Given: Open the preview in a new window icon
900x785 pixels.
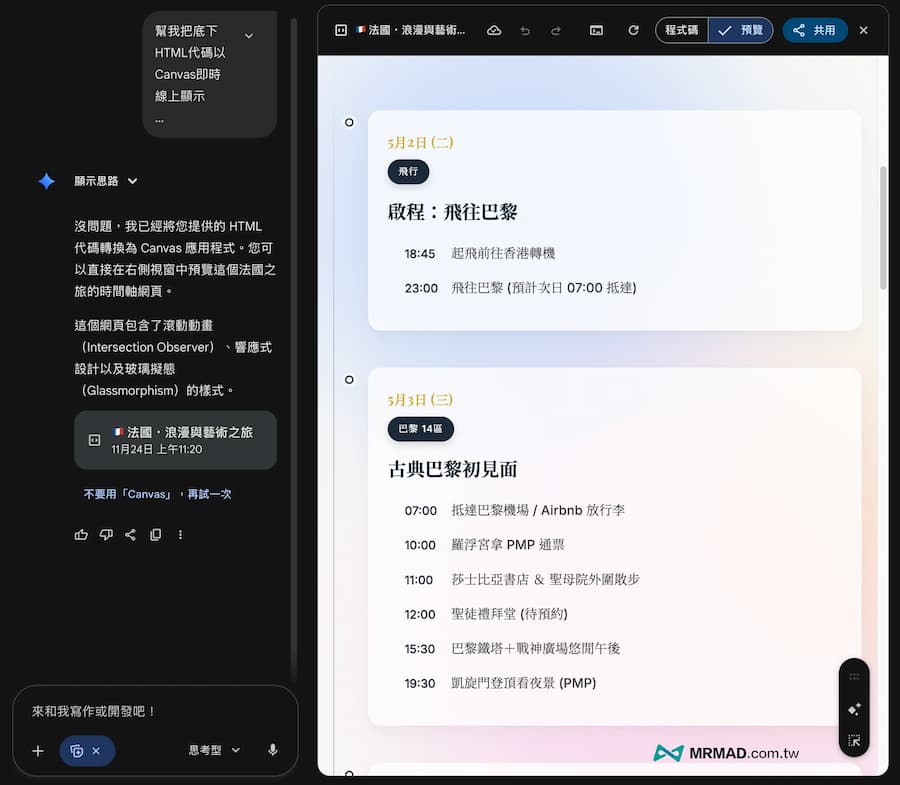Looking at the screenshot, I should 596,30.
